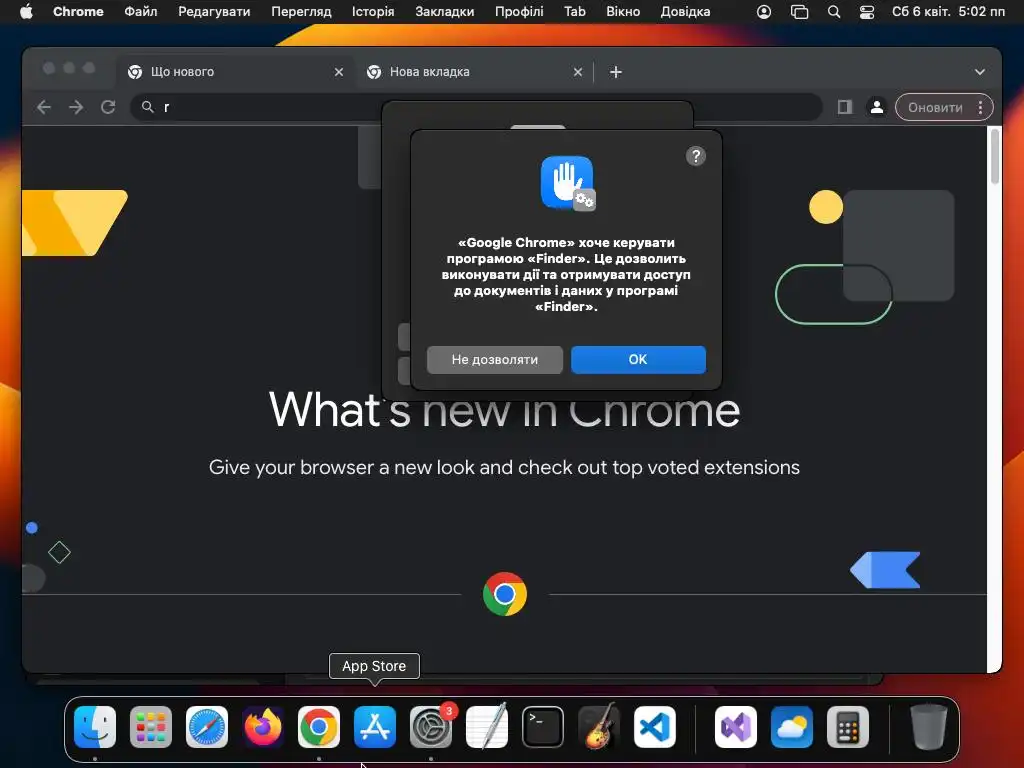Open the "Файл" menu

[141, 12]
